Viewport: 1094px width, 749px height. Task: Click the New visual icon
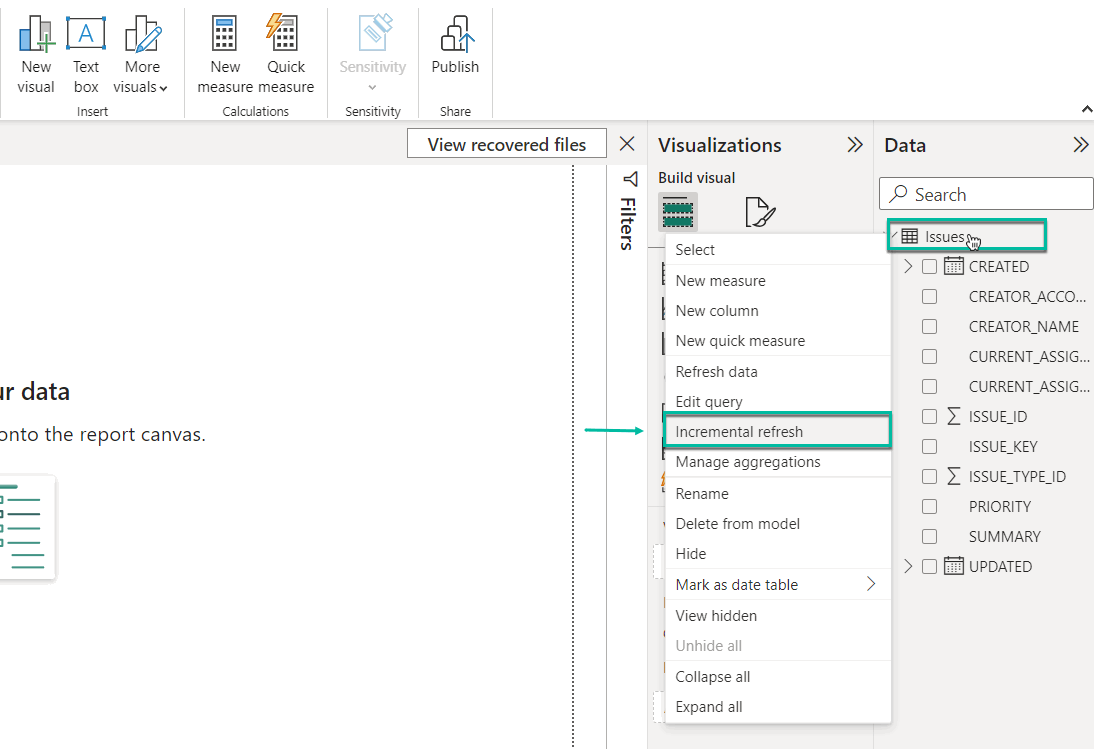point(36,36)
